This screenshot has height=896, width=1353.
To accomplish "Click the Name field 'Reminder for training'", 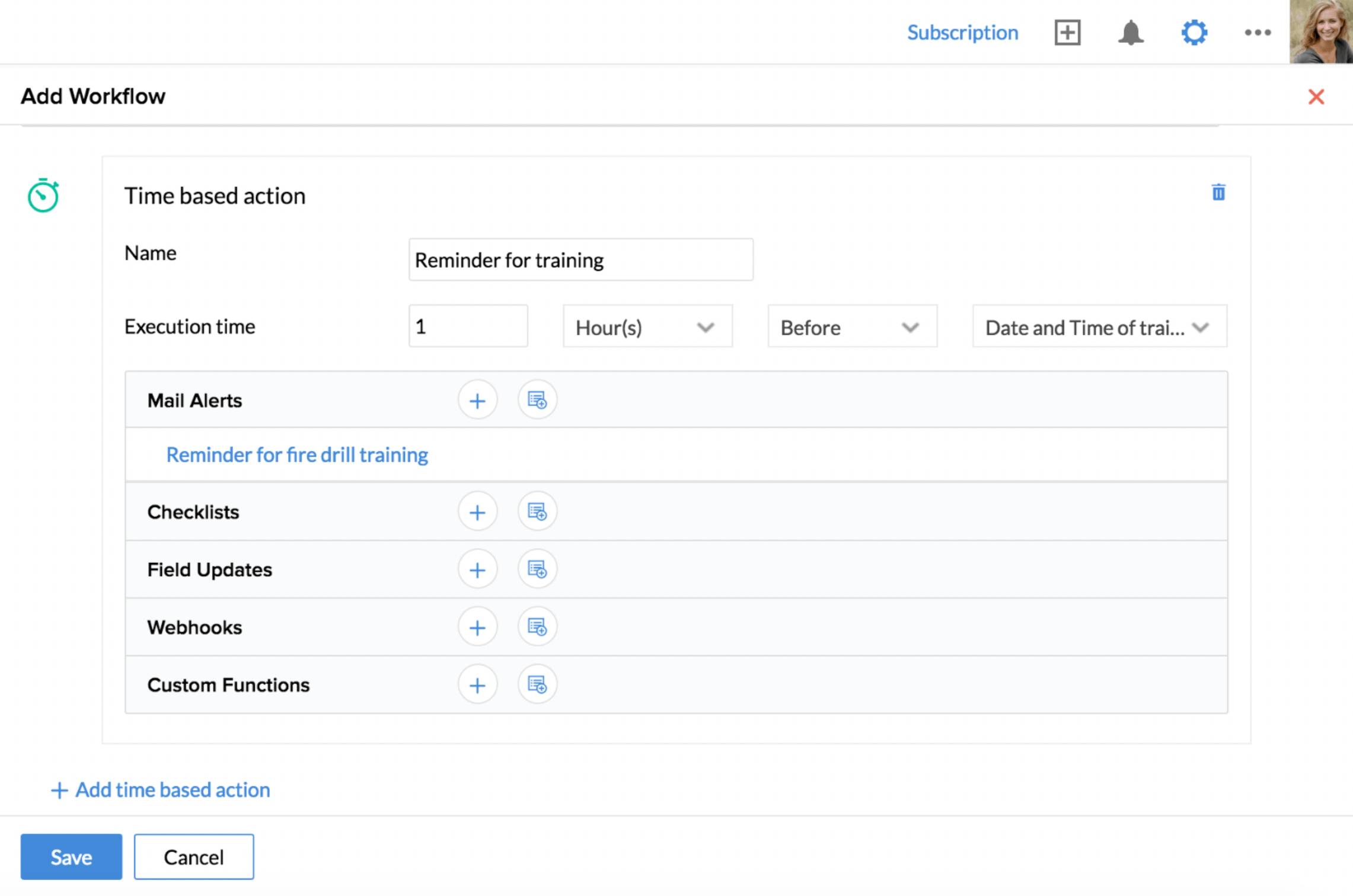I will click(581, 260).
